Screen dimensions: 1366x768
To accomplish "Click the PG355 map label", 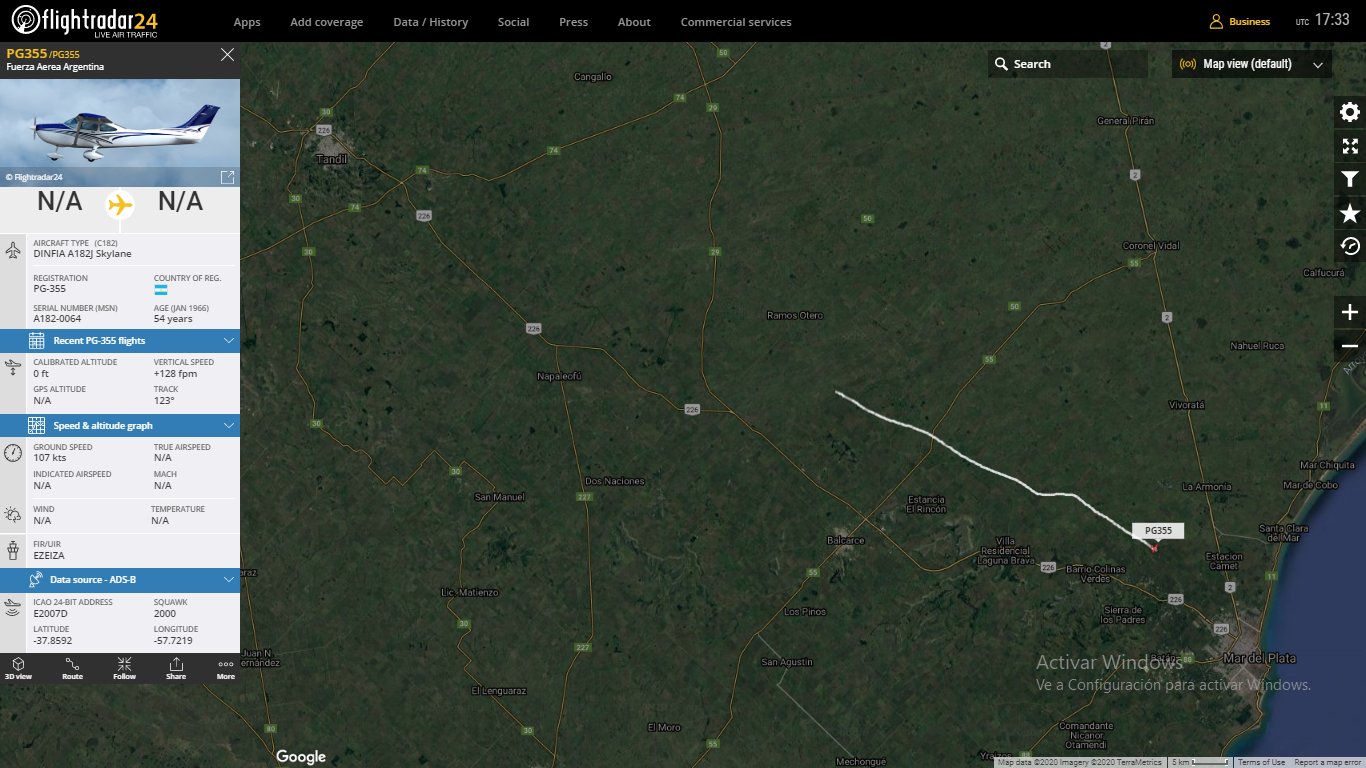I will 1158,531.
